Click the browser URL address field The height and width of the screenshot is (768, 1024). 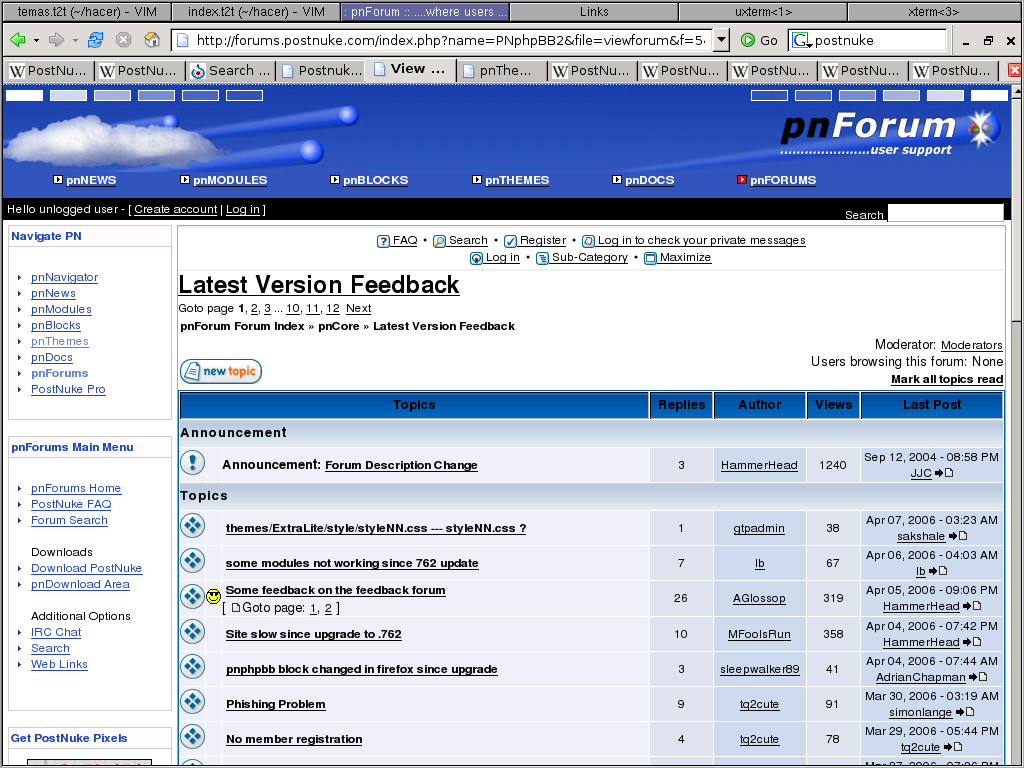click(443, 40)
